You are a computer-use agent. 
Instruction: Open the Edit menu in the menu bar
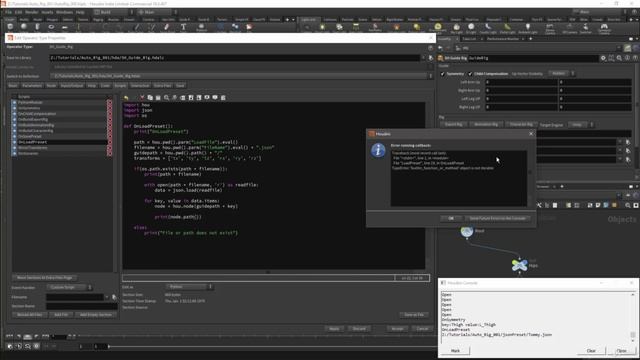point(19,12)
